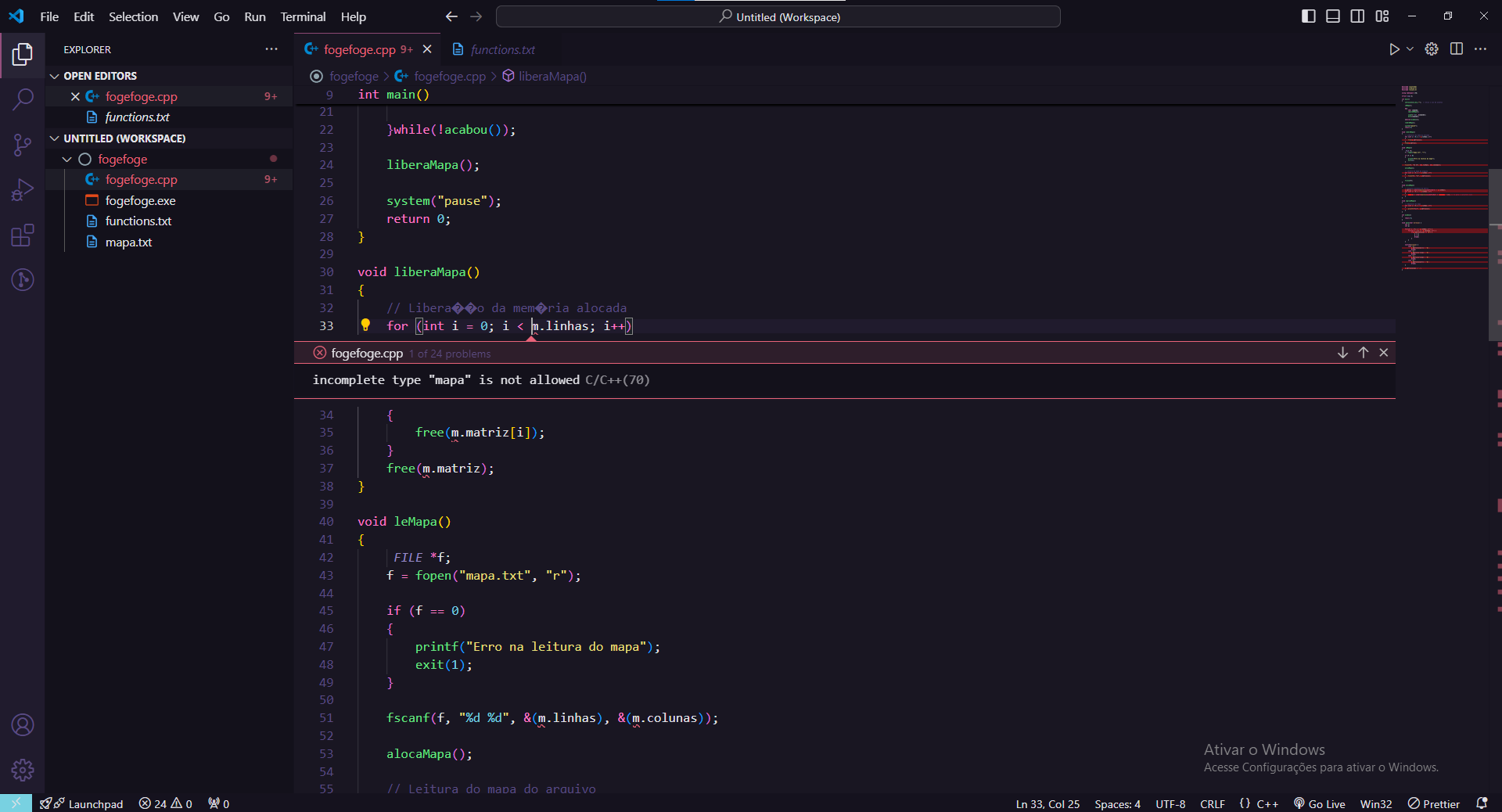The height and width of the screenshot is (812, 1502).
Task: Click the editor vertical scrollbar
Action: tap(1495, 254)
